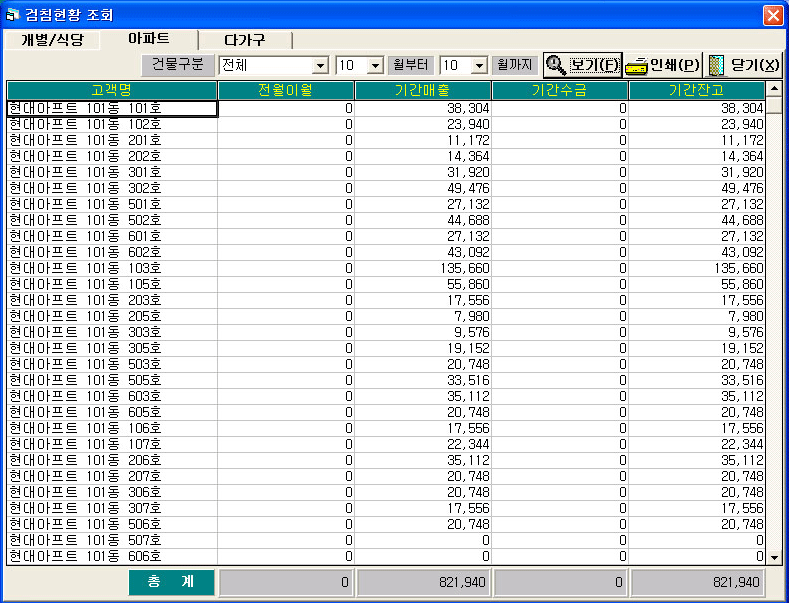
Task: Click the 월부터 label
Action: (411, 65)
